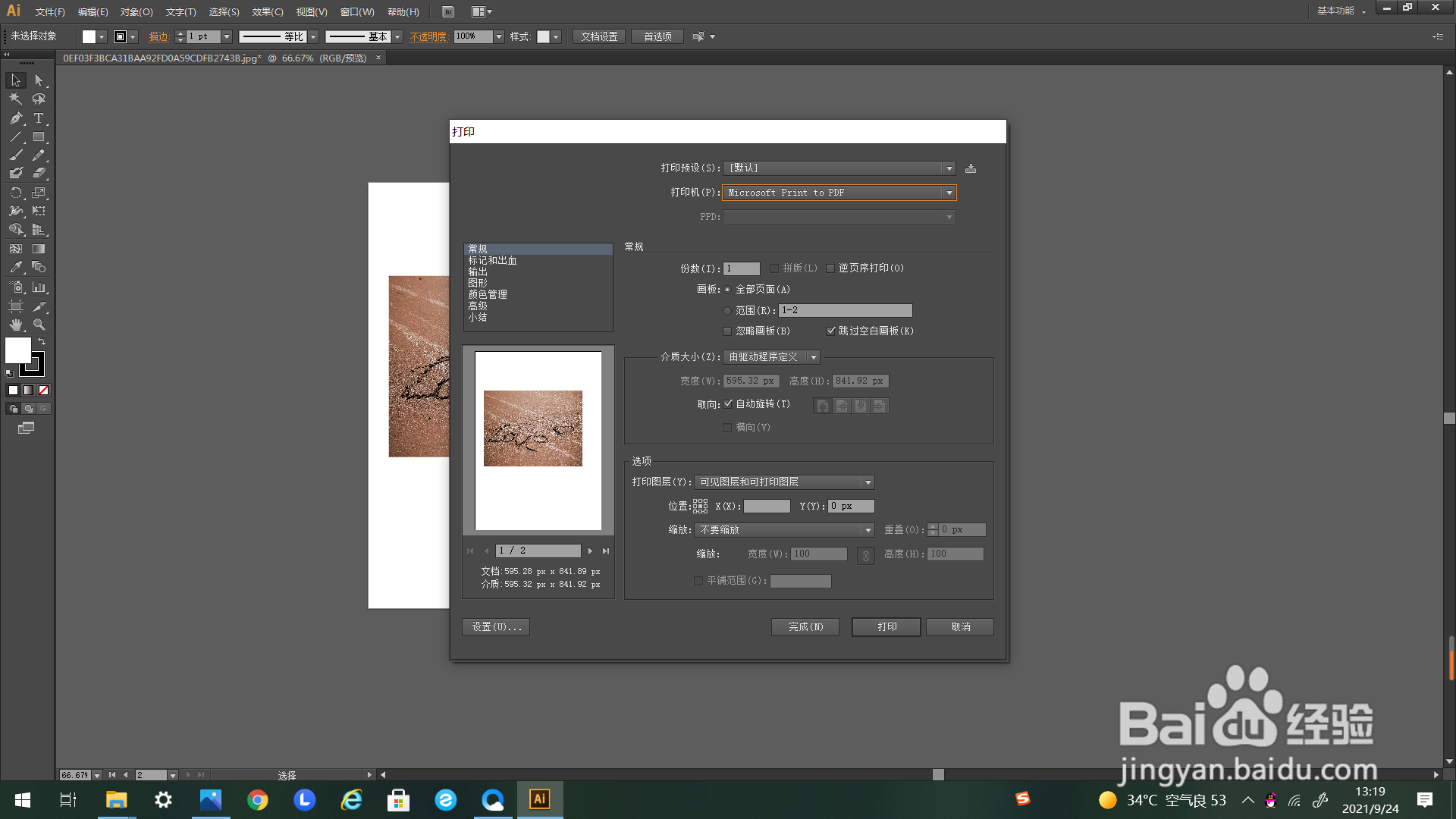Select 标记和出血 in the options list
1456x819 pixels.
(x=492, y=261)
